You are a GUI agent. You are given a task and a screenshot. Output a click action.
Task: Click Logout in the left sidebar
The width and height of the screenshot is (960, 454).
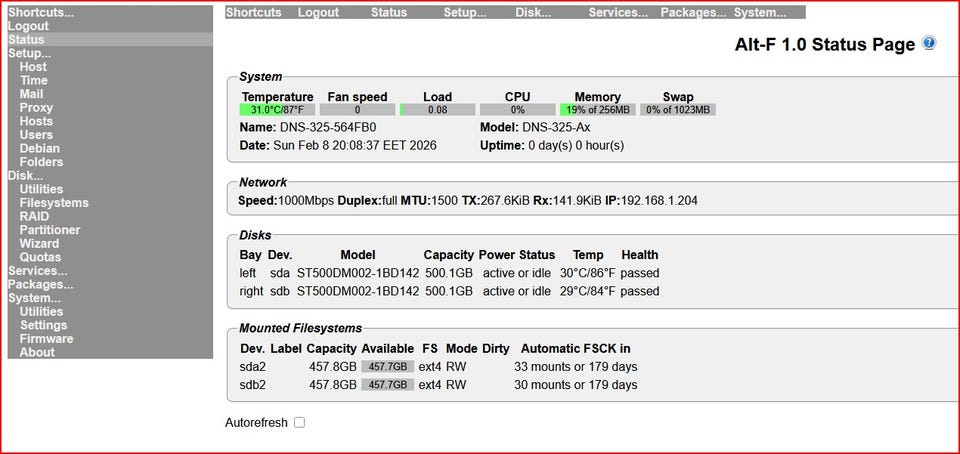coord(28,26)
